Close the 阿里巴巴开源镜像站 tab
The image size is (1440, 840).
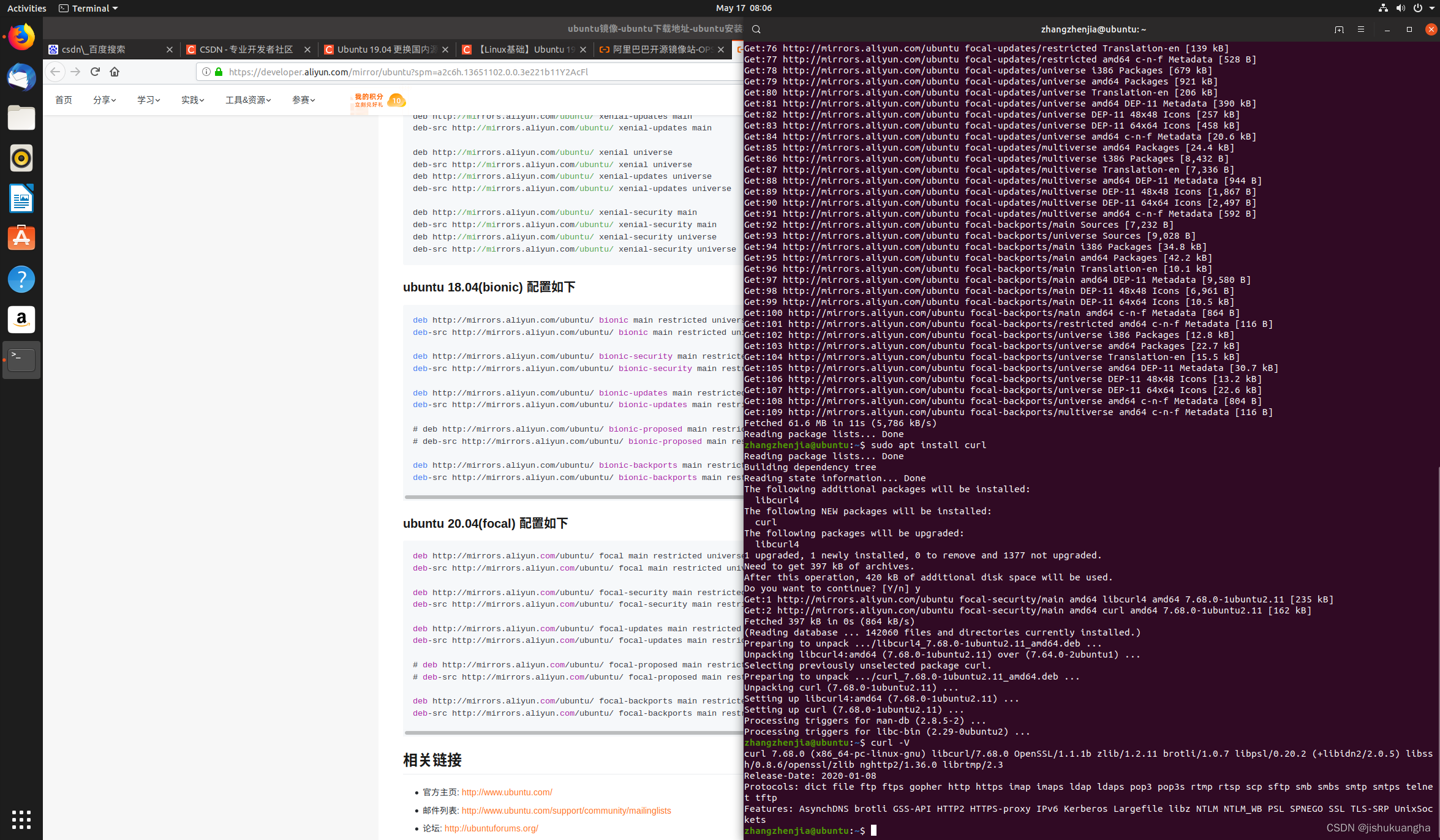click(x=721, y=50)
